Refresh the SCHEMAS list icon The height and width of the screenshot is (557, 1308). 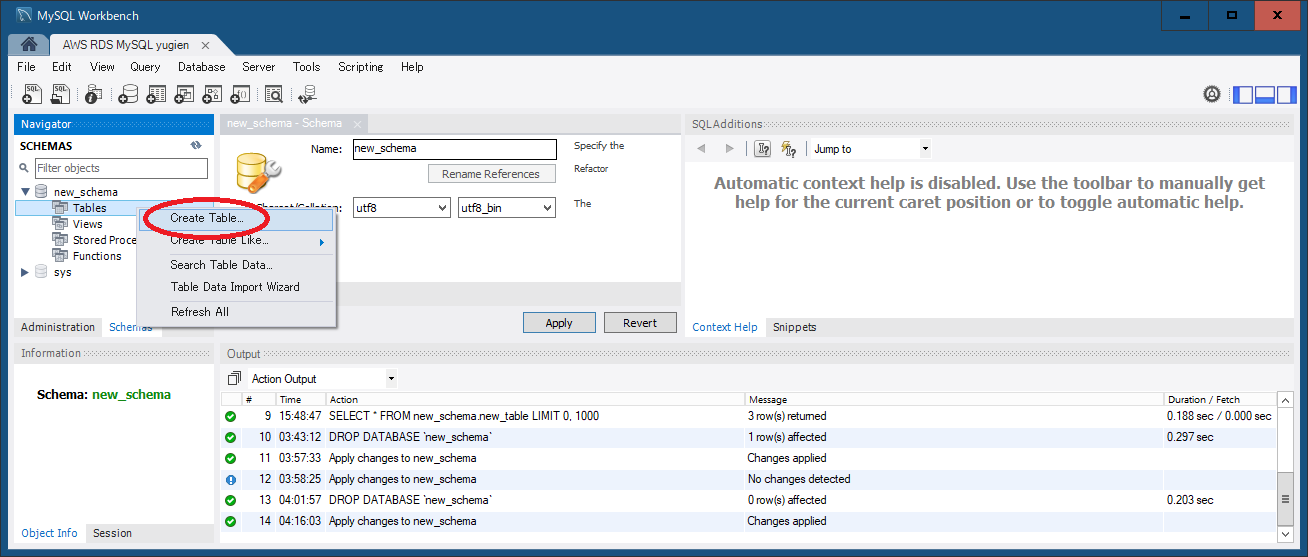[196, 146]
